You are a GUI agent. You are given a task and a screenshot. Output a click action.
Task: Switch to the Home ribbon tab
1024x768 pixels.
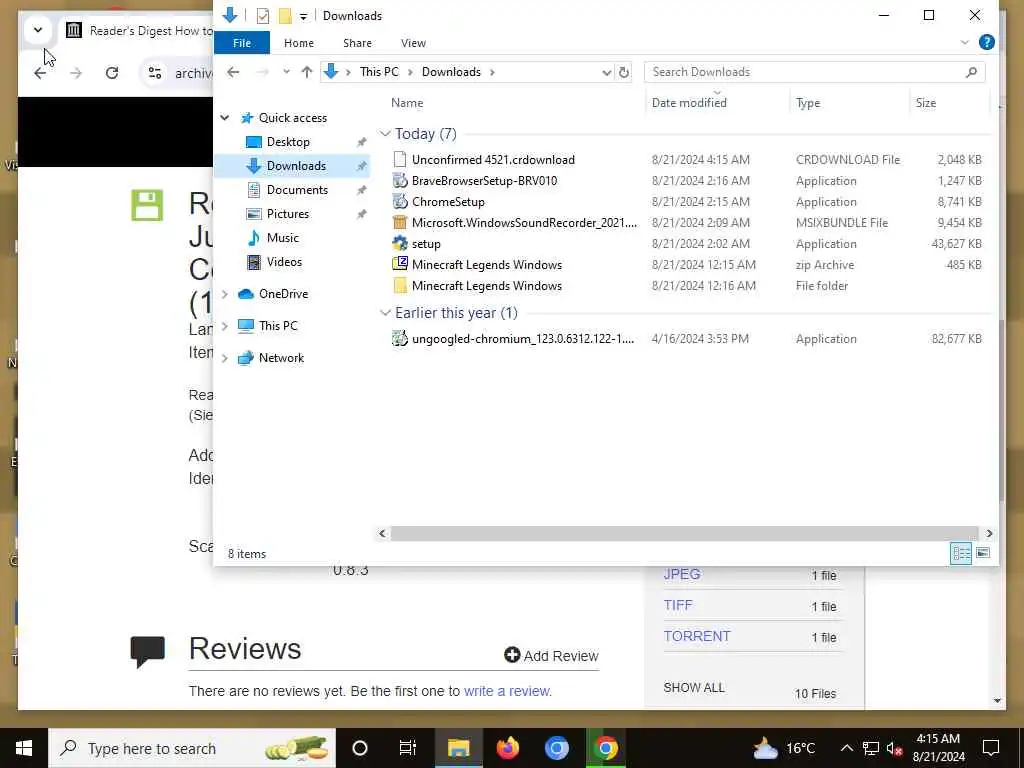[x=298, y=43]
